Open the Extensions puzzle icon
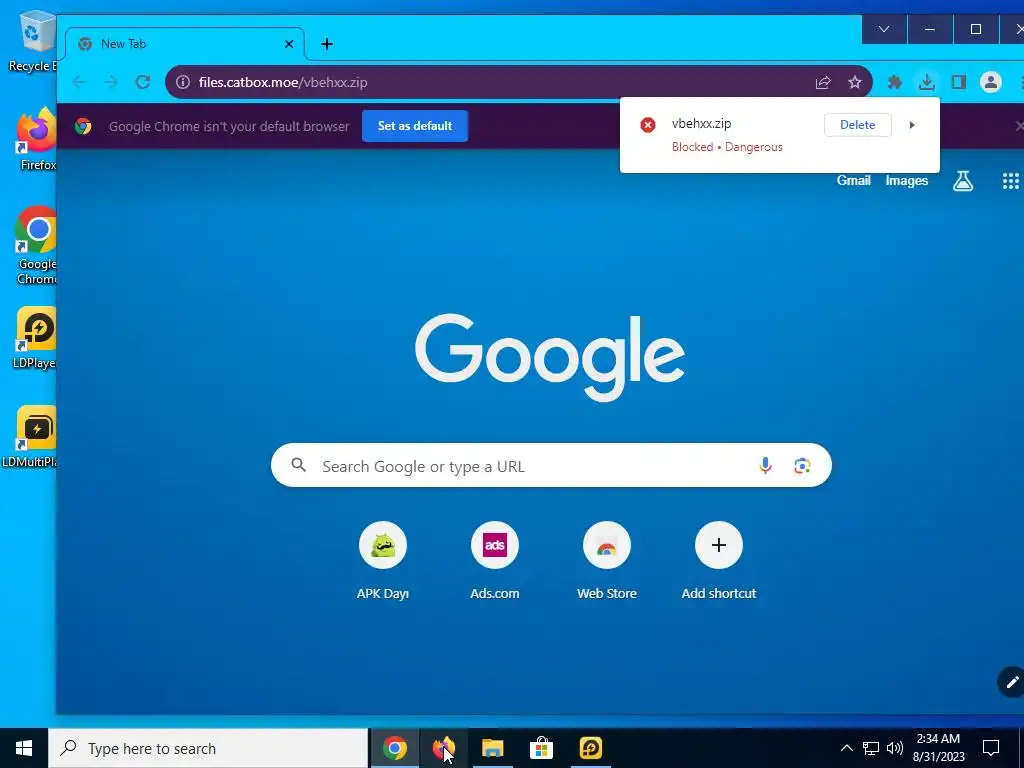This screenshot has width=1024, height=768. click(895, 82)
